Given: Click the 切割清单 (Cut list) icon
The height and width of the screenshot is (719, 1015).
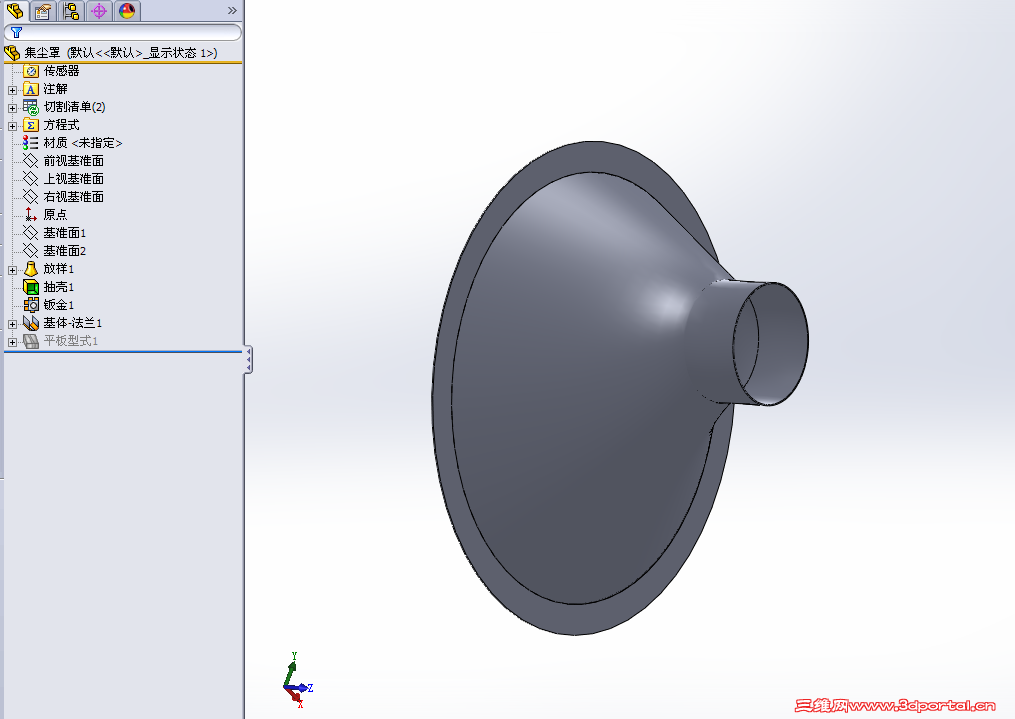Looking at the screenshot, I should (30, 106).
